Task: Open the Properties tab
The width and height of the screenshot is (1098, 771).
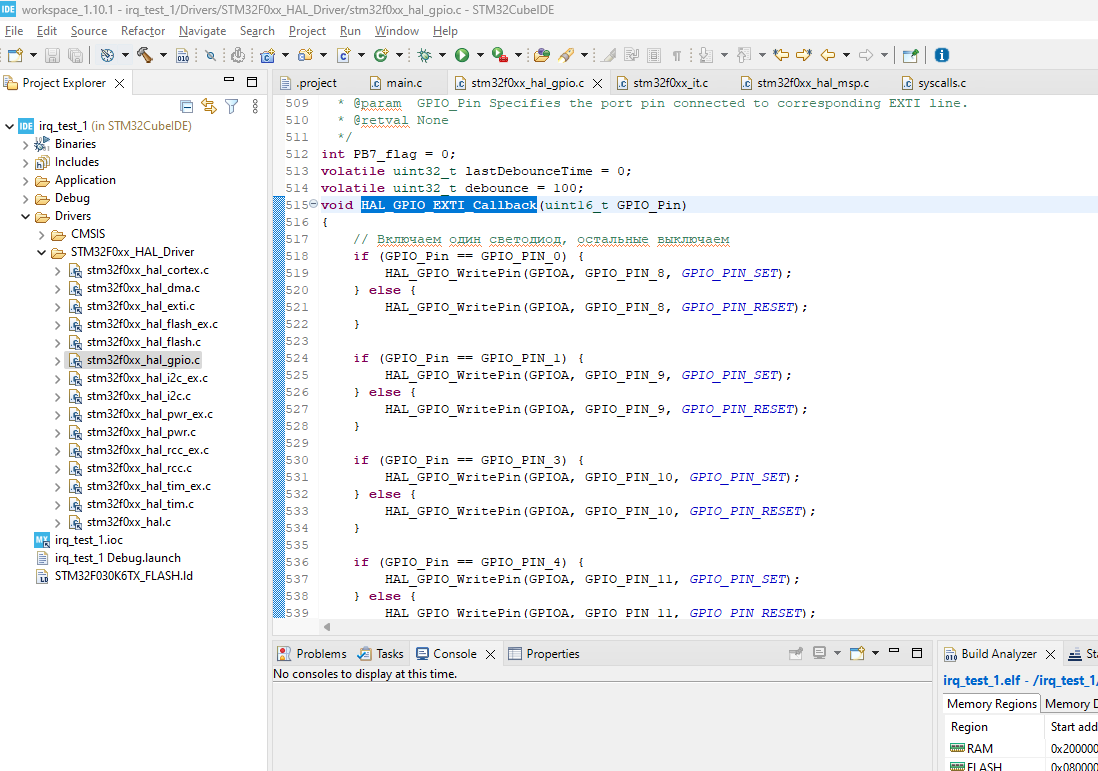Action: 544,653
